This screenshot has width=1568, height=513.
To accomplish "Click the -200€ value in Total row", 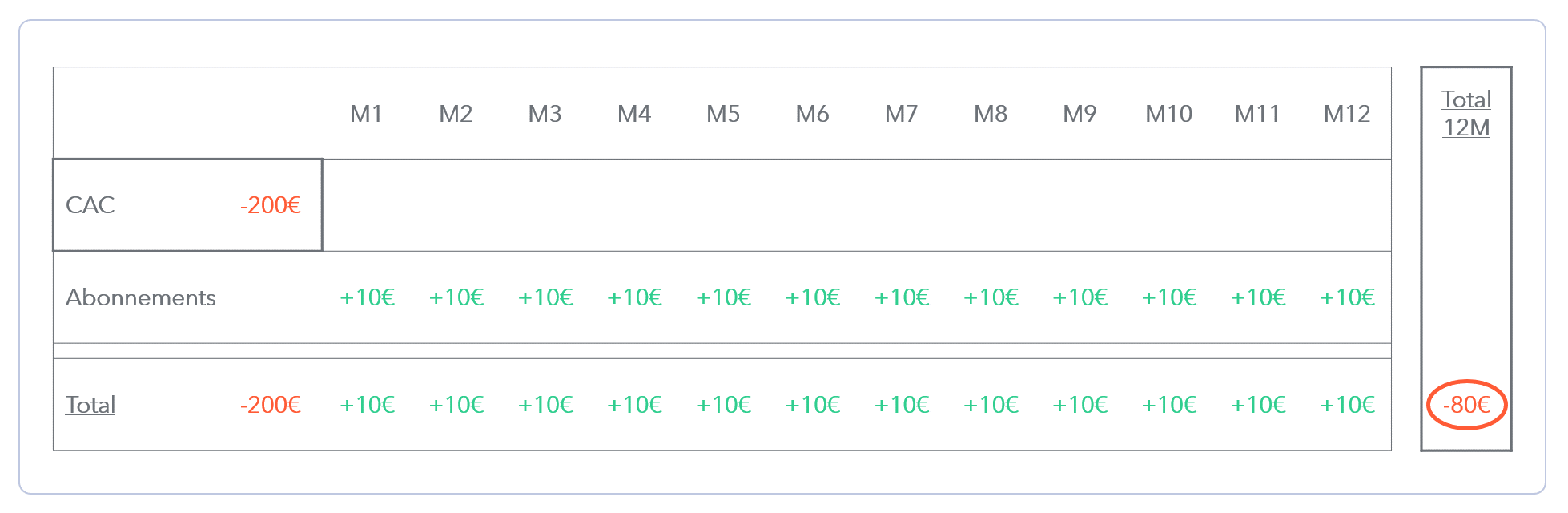I will coord(271,405).
